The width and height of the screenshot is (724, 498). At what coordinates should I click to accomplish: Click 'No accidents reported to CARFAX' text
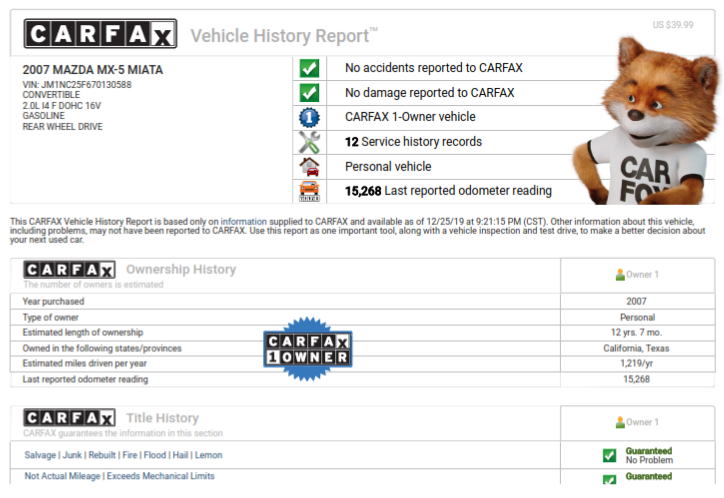434,68
